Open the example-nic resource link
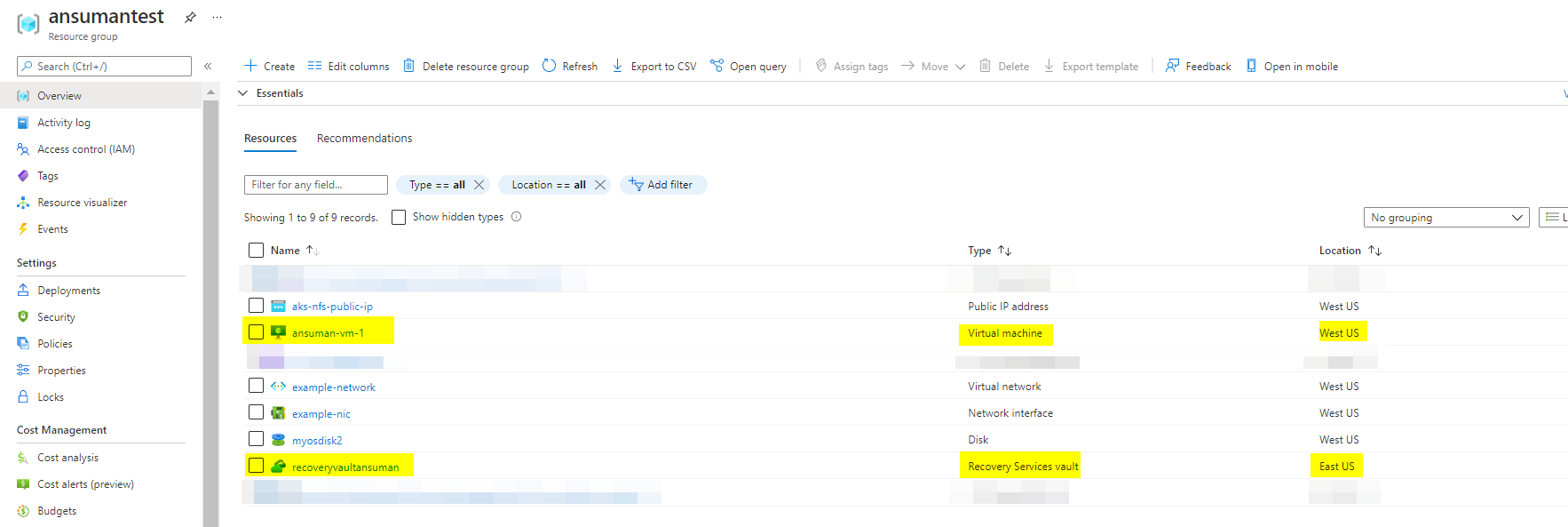The image size is (1568, 527). click(x=321, y=414)
